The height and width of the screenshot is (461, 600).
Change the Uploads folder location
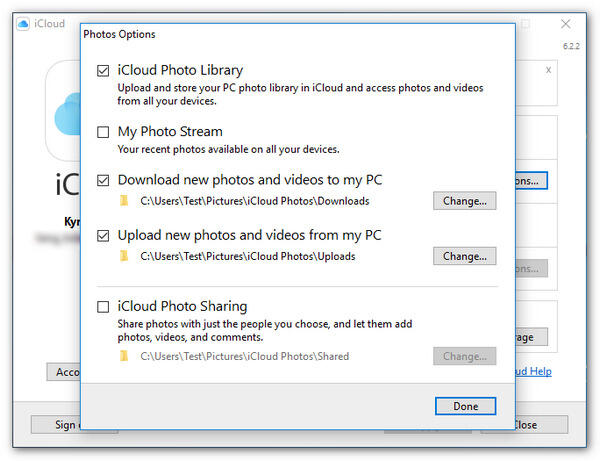click(464, 256)
